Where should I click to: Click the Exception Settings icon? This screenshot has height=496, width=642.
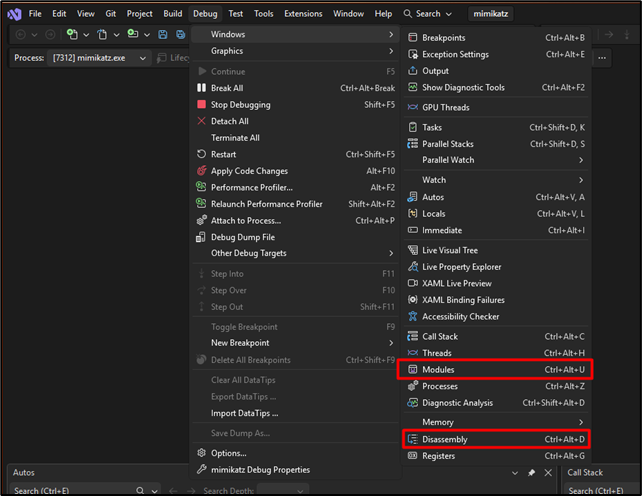pyautogui.click(x=413, y=54)
